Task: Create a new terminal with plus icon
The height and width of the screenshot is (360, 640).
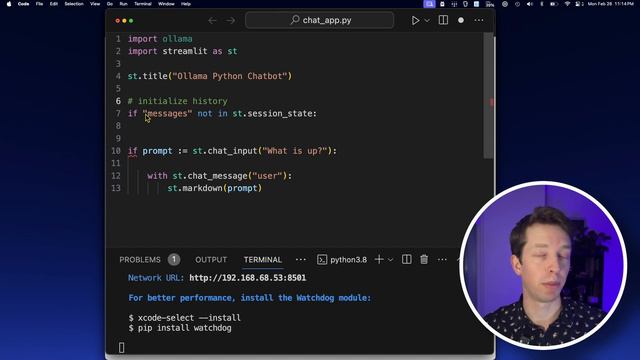Action: (379, 259)
